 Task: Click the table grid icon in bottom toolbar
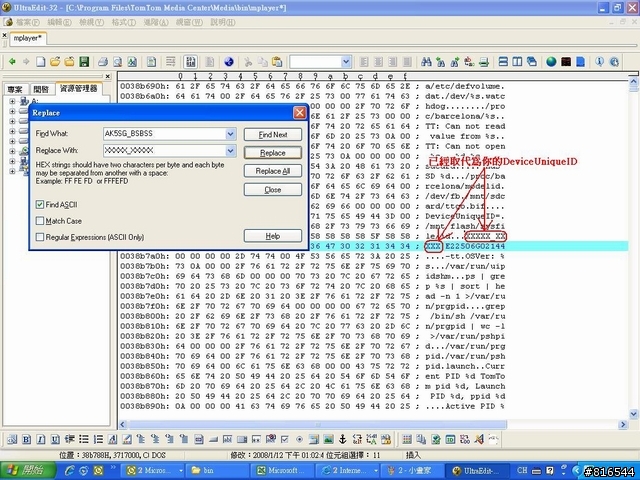click(x=407, y=439)
